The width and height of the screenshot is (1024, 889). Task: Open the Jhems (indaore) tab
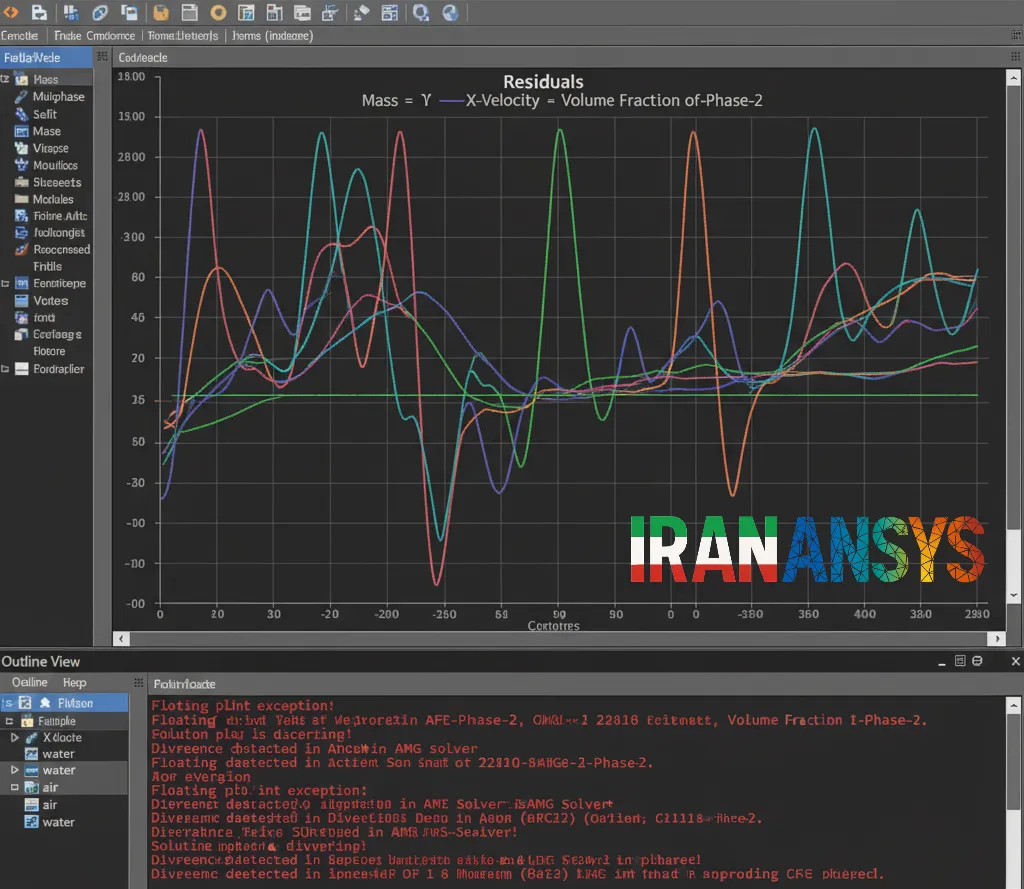(272, 36)
